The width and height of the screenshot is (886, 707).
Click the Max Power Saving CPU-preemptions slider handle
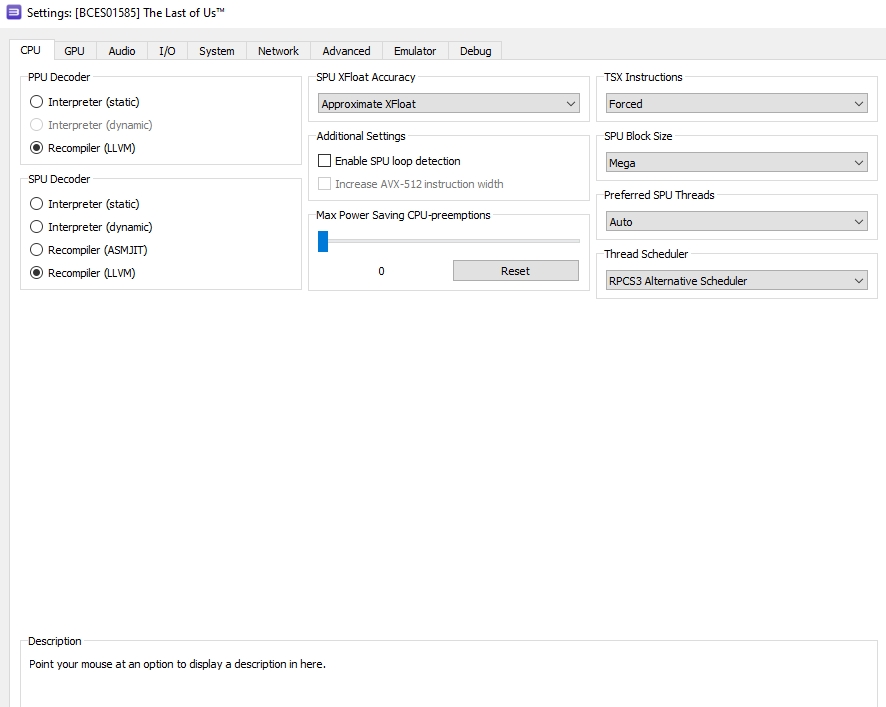click(x=323, y=241)
